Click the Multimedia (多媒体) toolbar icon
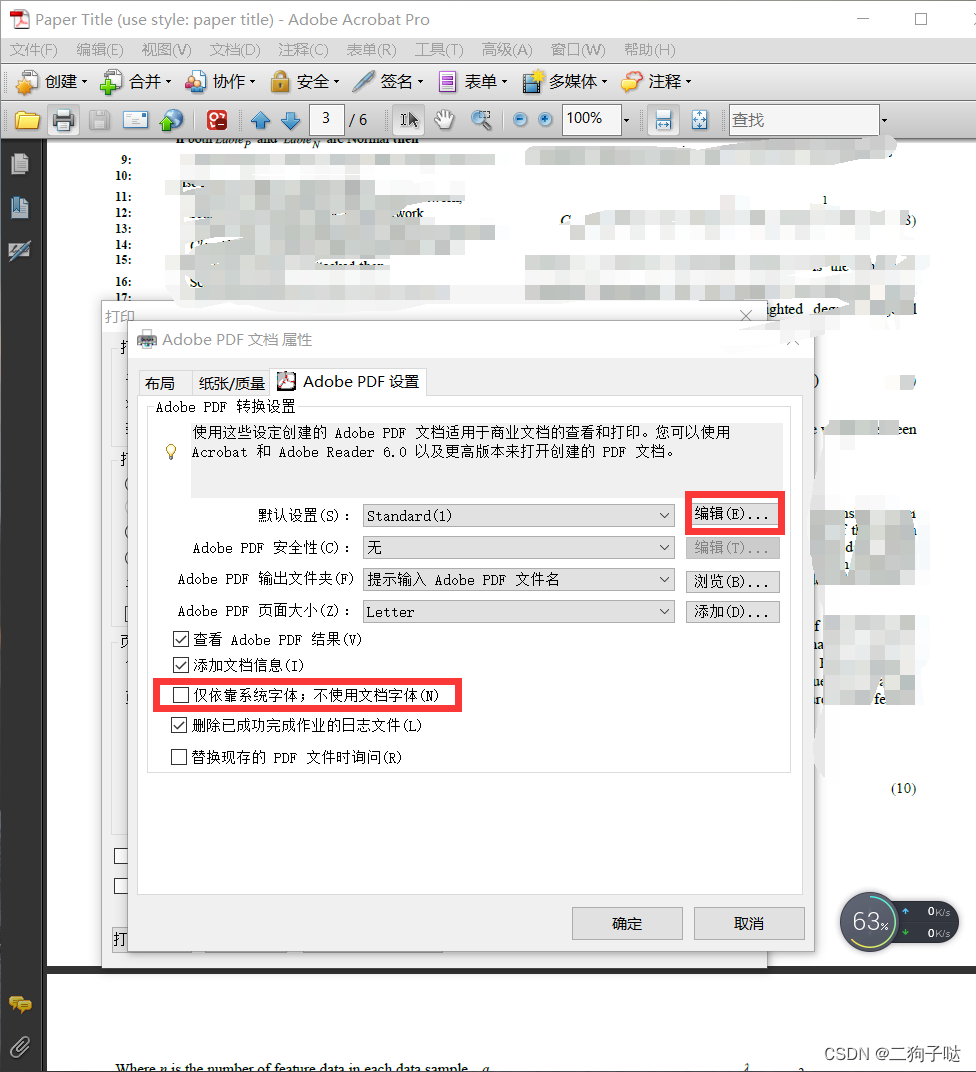 pyautogui.click(x=564, y=81)
